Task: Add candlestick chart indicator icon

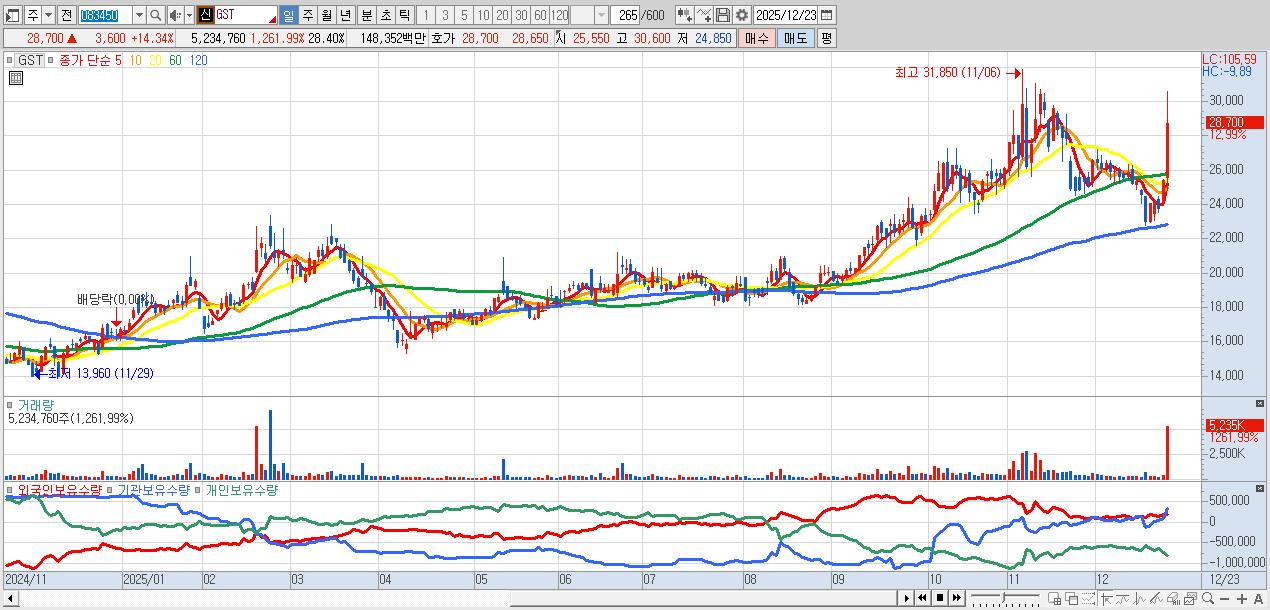Action: (x=684, y=15)
